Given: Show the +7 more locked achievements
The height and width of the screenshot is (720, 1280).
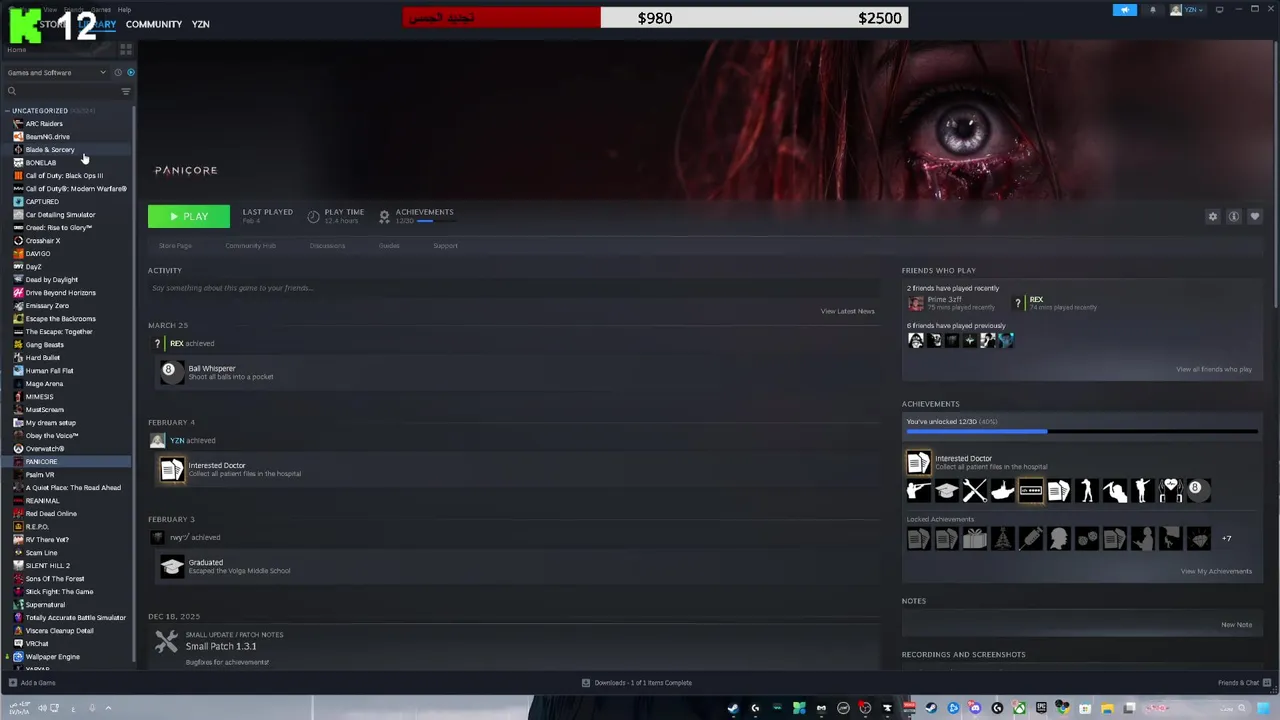Looking at the screenshot, I should [x=1226, y=539].
